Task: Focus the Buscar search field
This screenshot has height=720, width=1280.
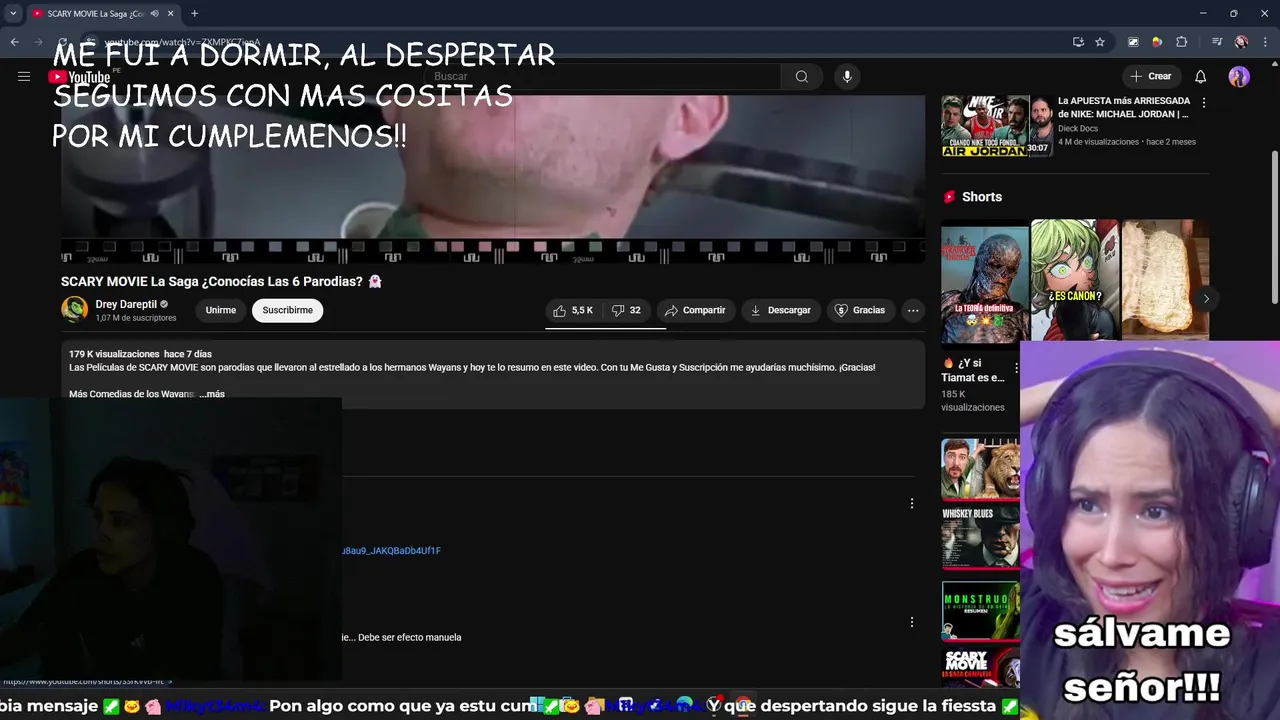Action: [x=603, y=77]
